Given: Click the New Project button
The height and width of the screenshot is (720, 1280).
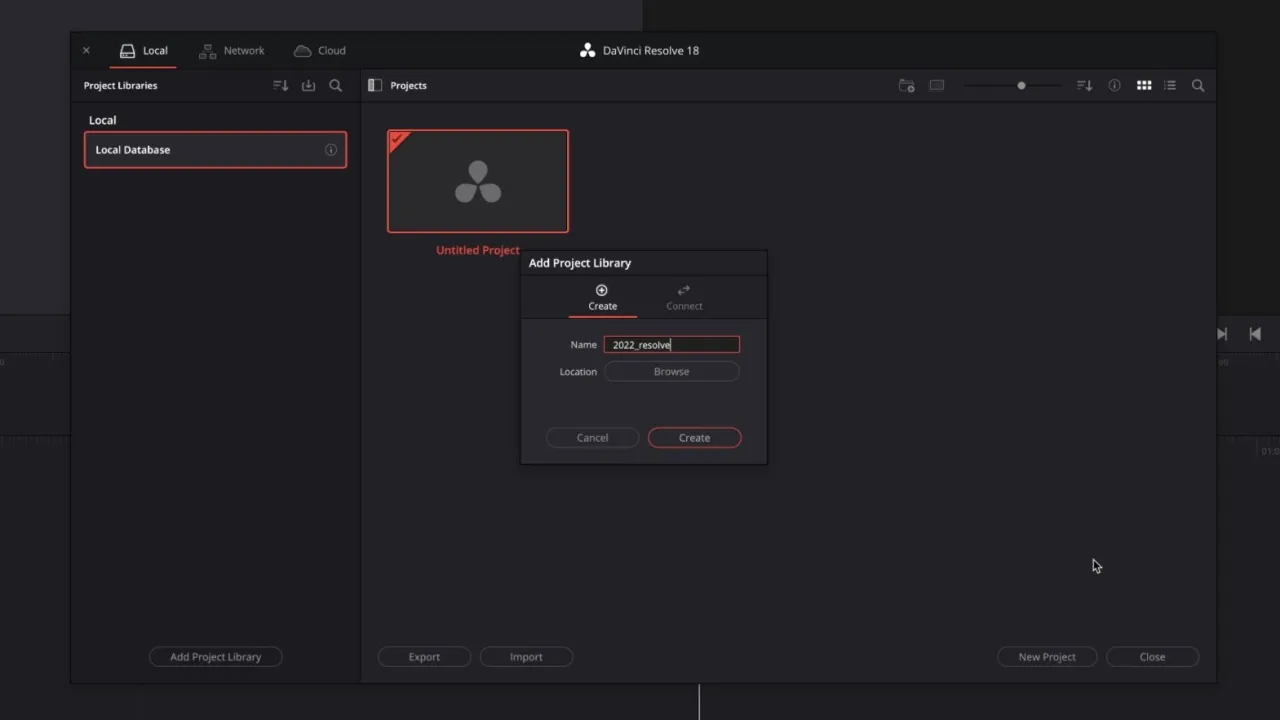Looking at the screenshot, I should (x=1047, y=657).
